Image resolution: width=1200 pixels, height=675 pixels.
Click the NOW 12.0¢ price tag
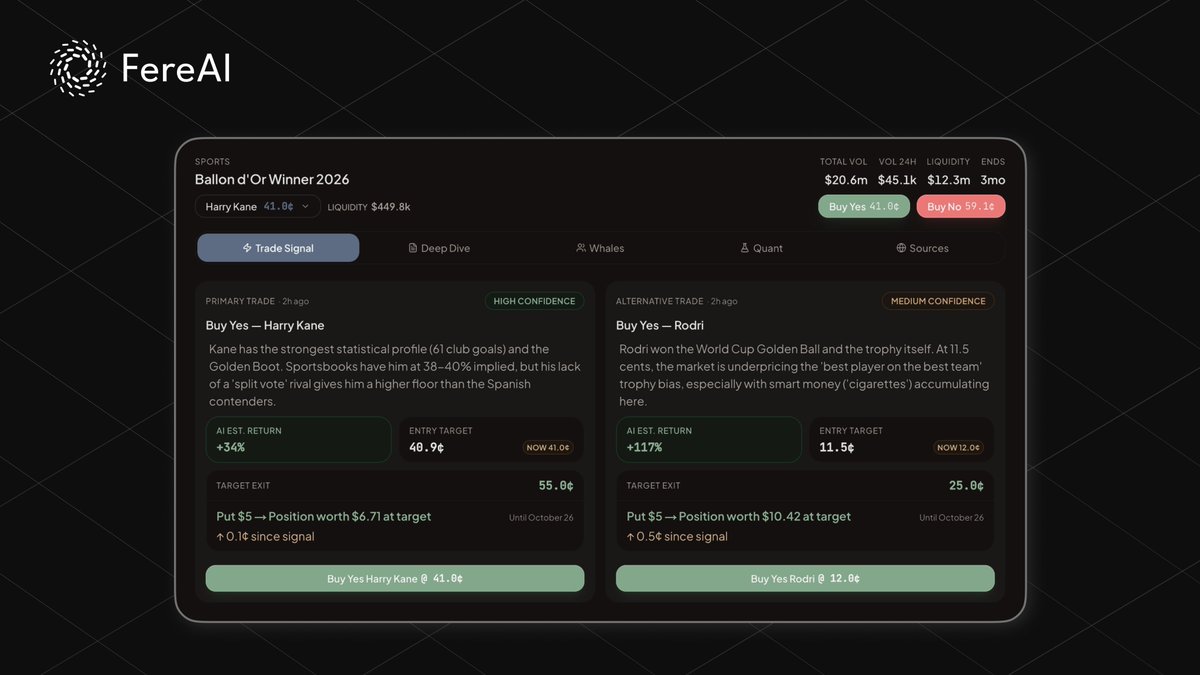(x=959, y=448)
